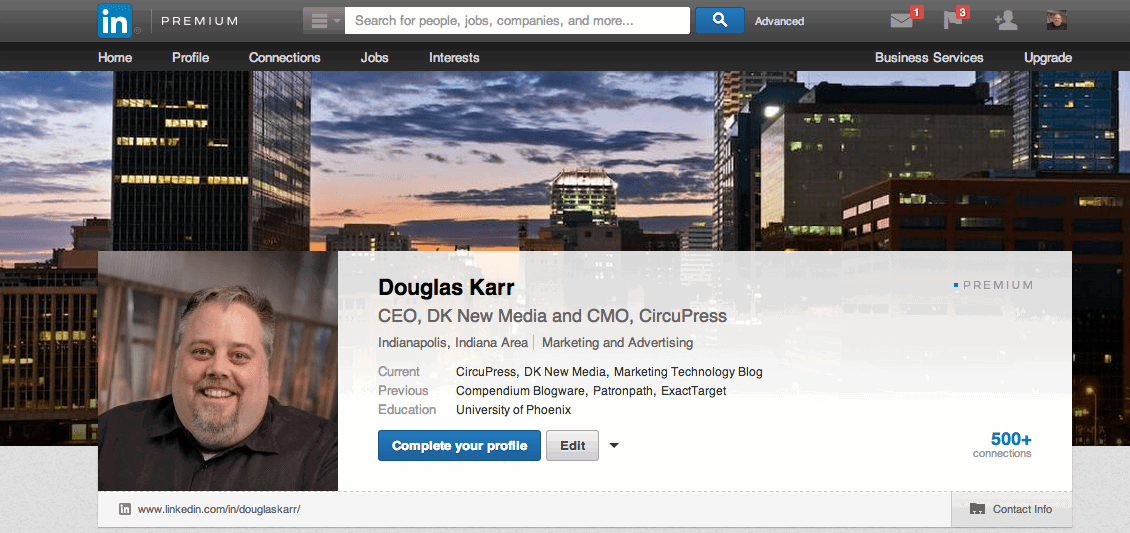Open Contact Info tab

pyautogui.click(x=1012, y=509)
